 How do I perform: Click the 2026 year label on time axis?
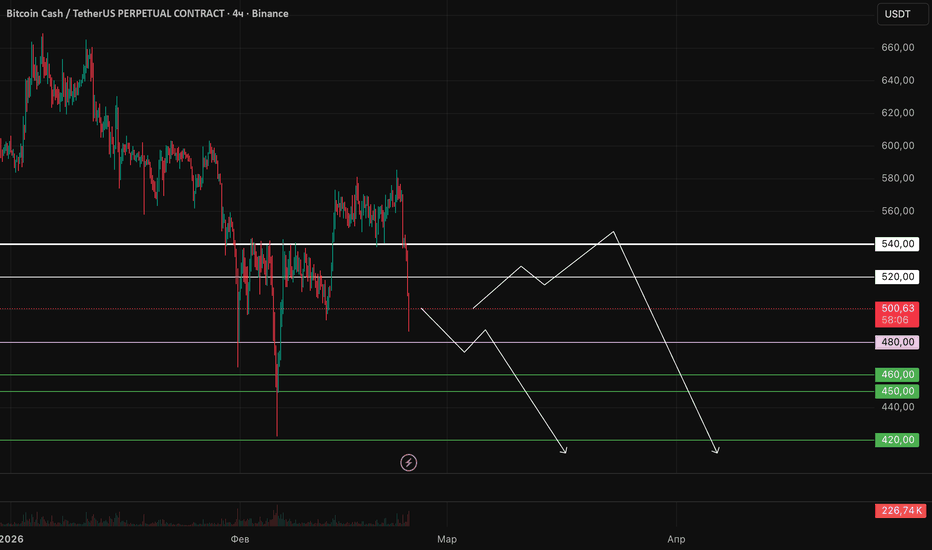(11, 539)
